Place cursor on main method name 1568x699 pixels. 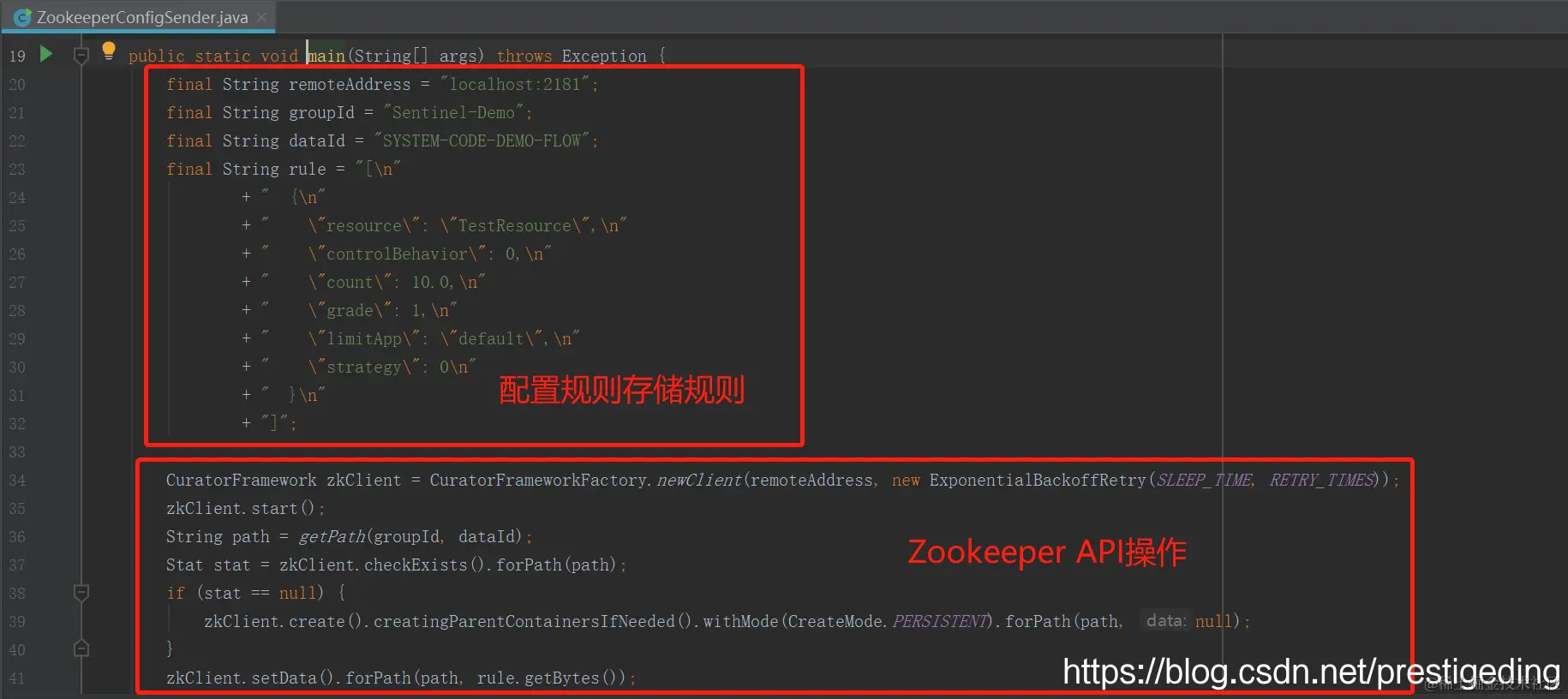click(x=326, y=56)
